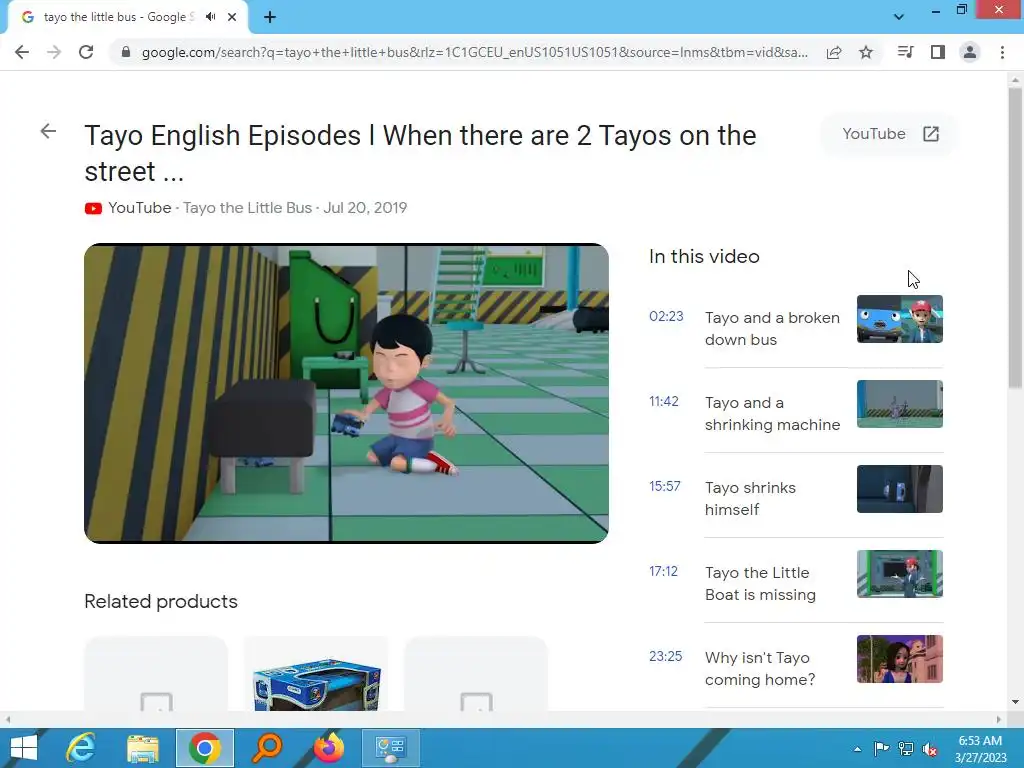
Task: Open Action Center flag in the tray
Action: click(881, 748)
